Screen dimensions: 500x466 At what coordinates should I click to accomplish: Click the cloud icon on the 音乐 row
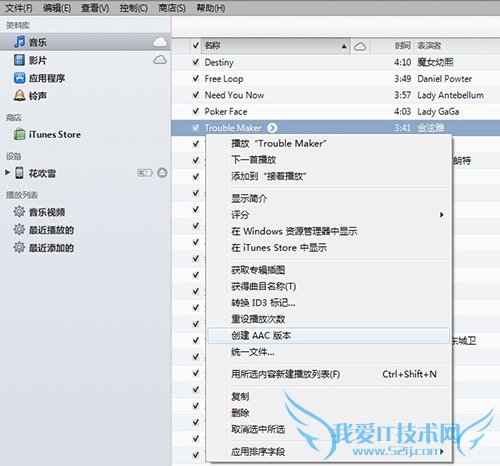coord(160,42)
